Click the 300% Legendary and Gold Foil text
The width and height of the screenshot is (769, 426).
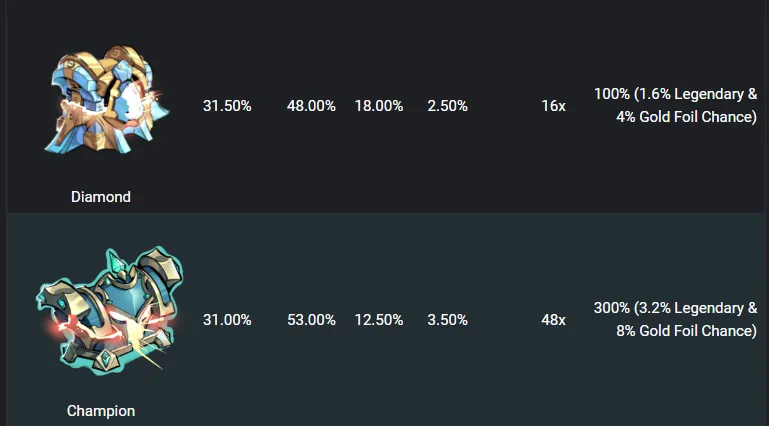pos(676,319)
